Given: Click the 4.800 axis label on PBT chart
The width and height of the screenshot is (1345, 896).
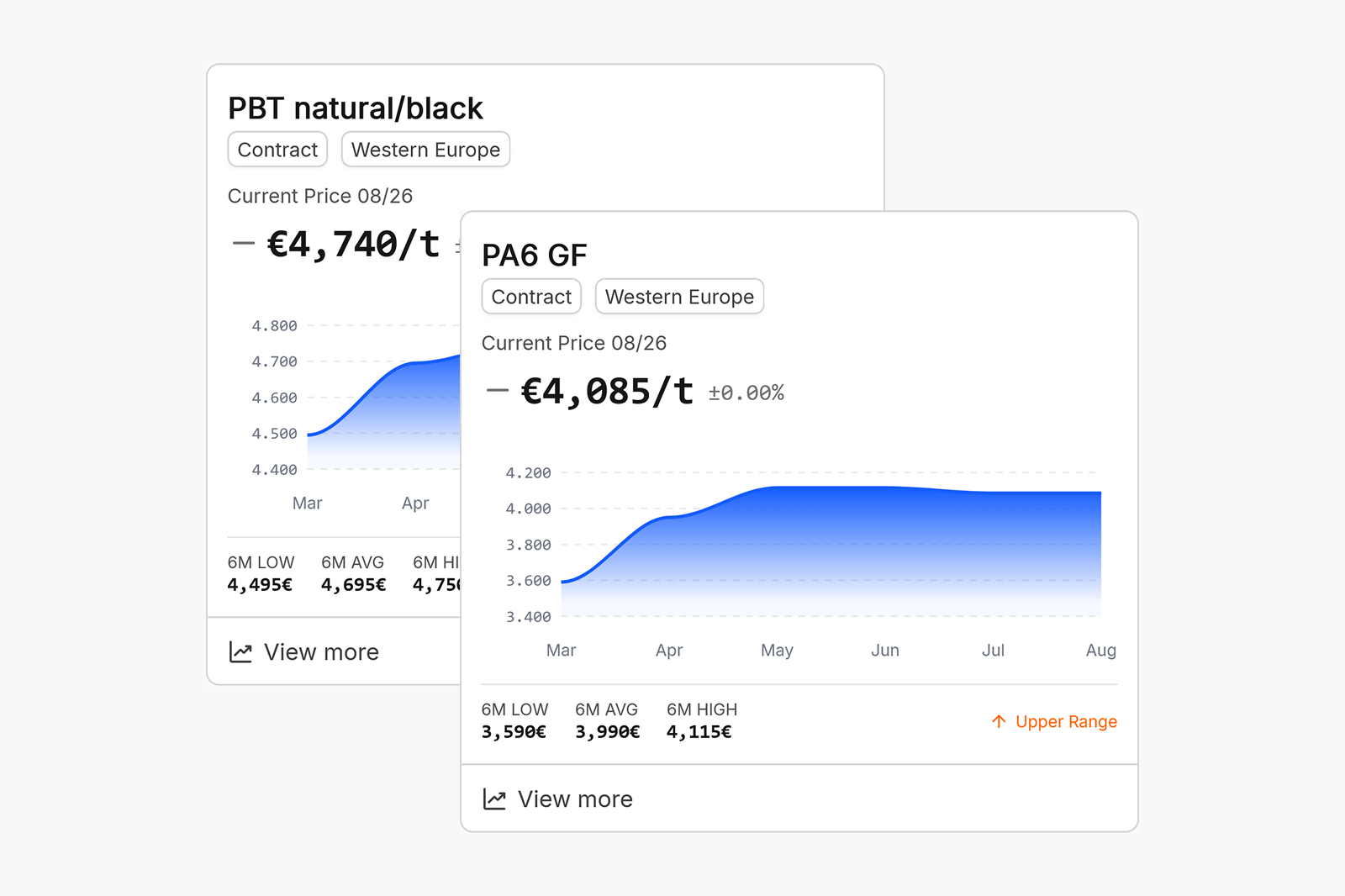Looking at the screenshot, I should (x=274, y=326).
